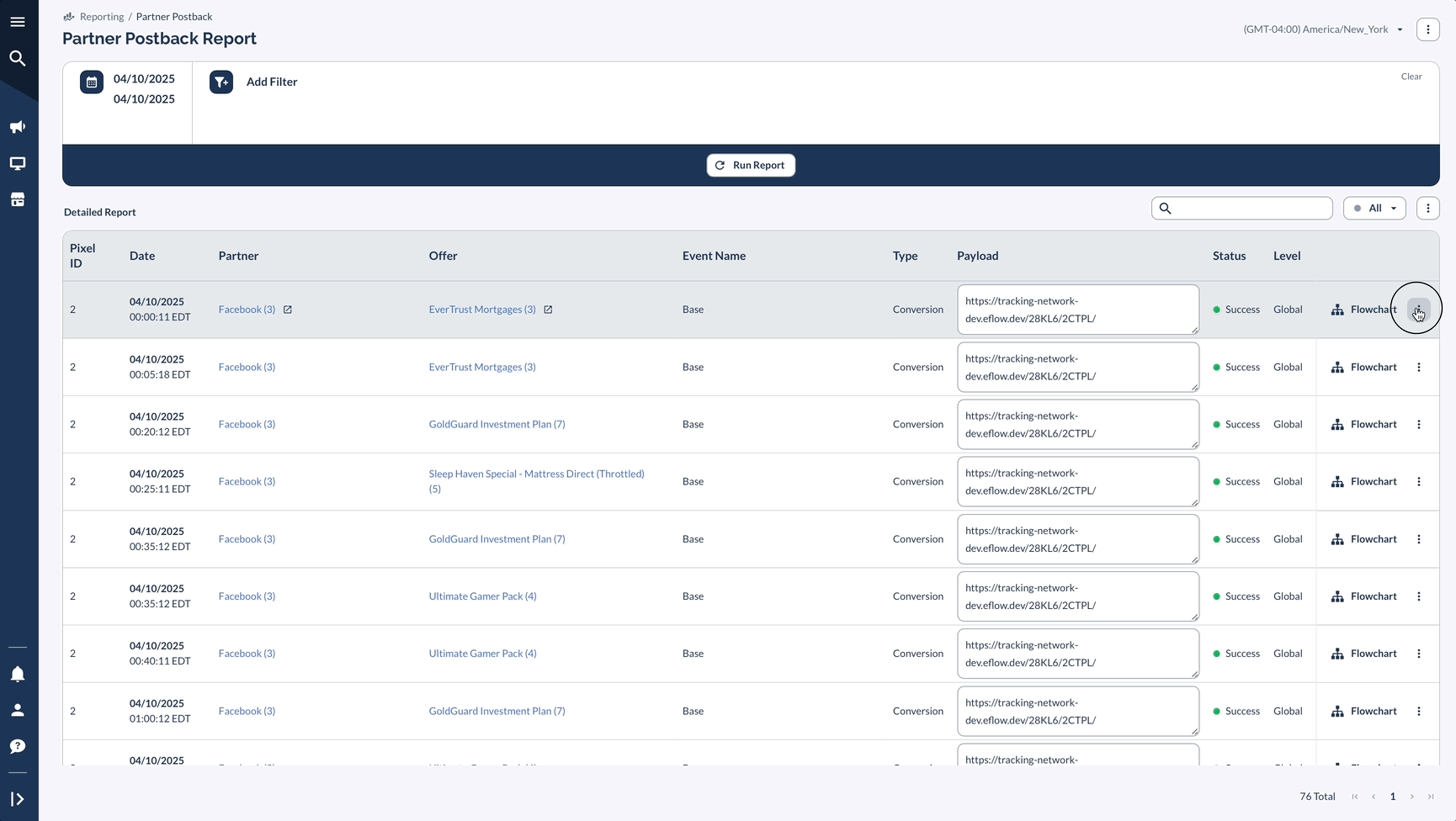Viewport: 1456px width, 821px height.
Task: Open GoldGuard Investment Plan link at 00:20:12
Action: 497,424
